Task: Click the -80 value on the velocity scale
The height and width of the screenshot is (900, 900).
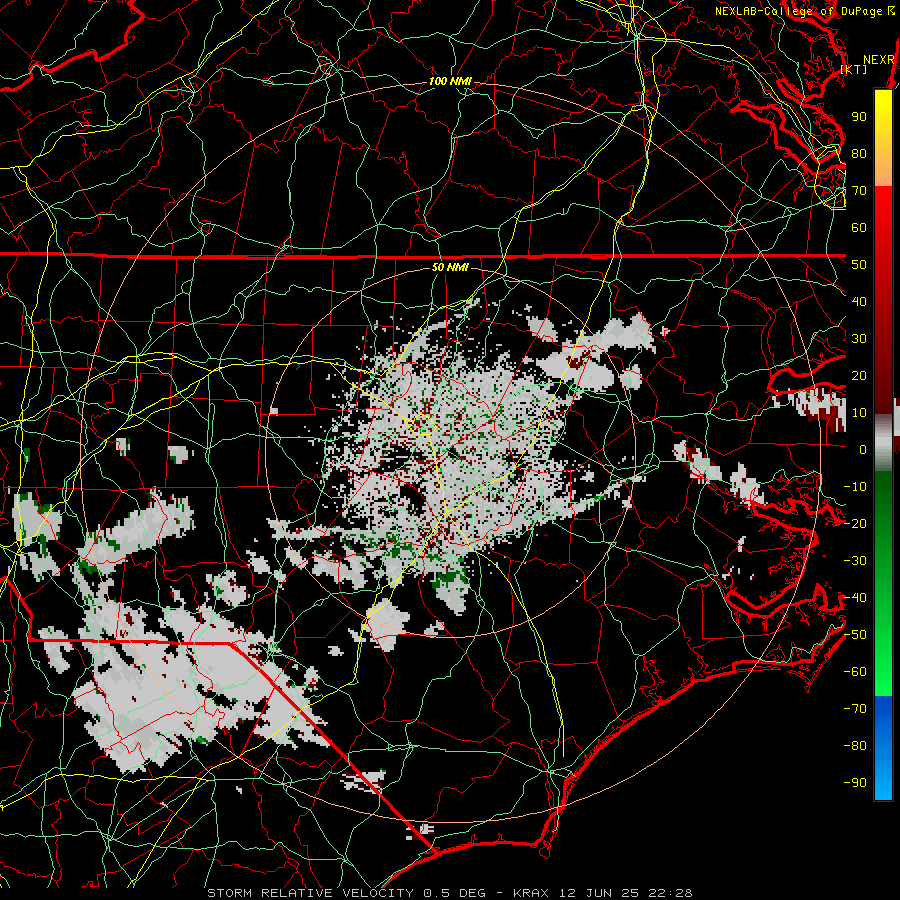Action: 855,746
